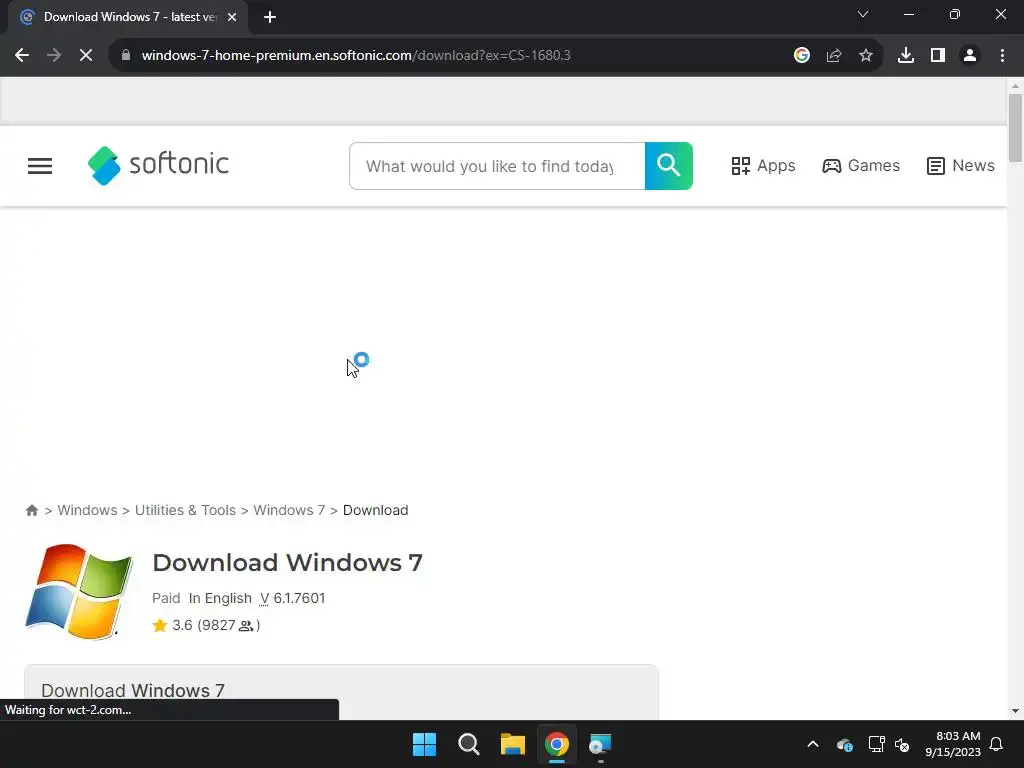Click the Download Windows 7 heading

pyautogui.click(x=287, y=562)
